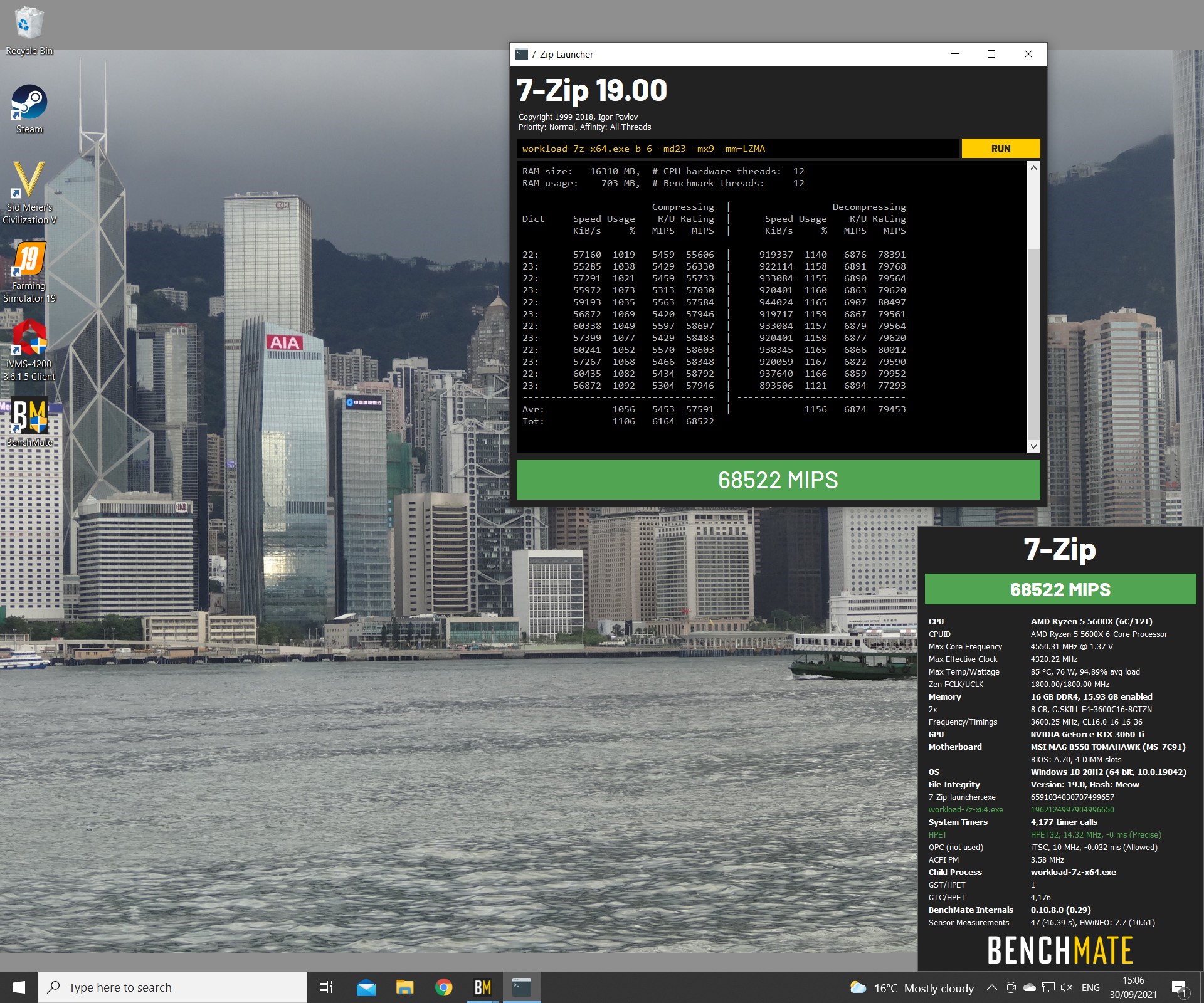1204x1003 pixels.
Task: Click 'NVIDIA GeForce RTX 3060 Ti' GPU value
Action: point(1087,734)
